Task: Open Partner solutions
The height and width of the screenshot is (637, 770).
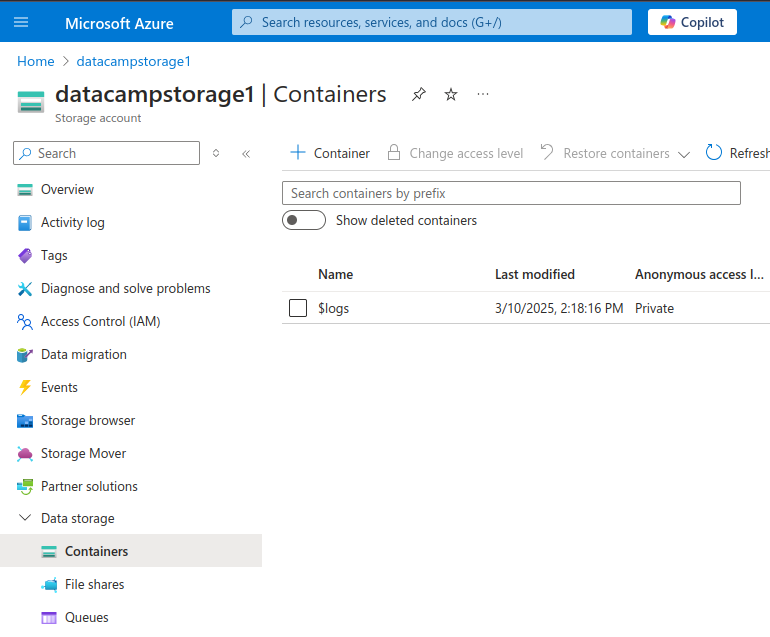Action: [89, 486]
